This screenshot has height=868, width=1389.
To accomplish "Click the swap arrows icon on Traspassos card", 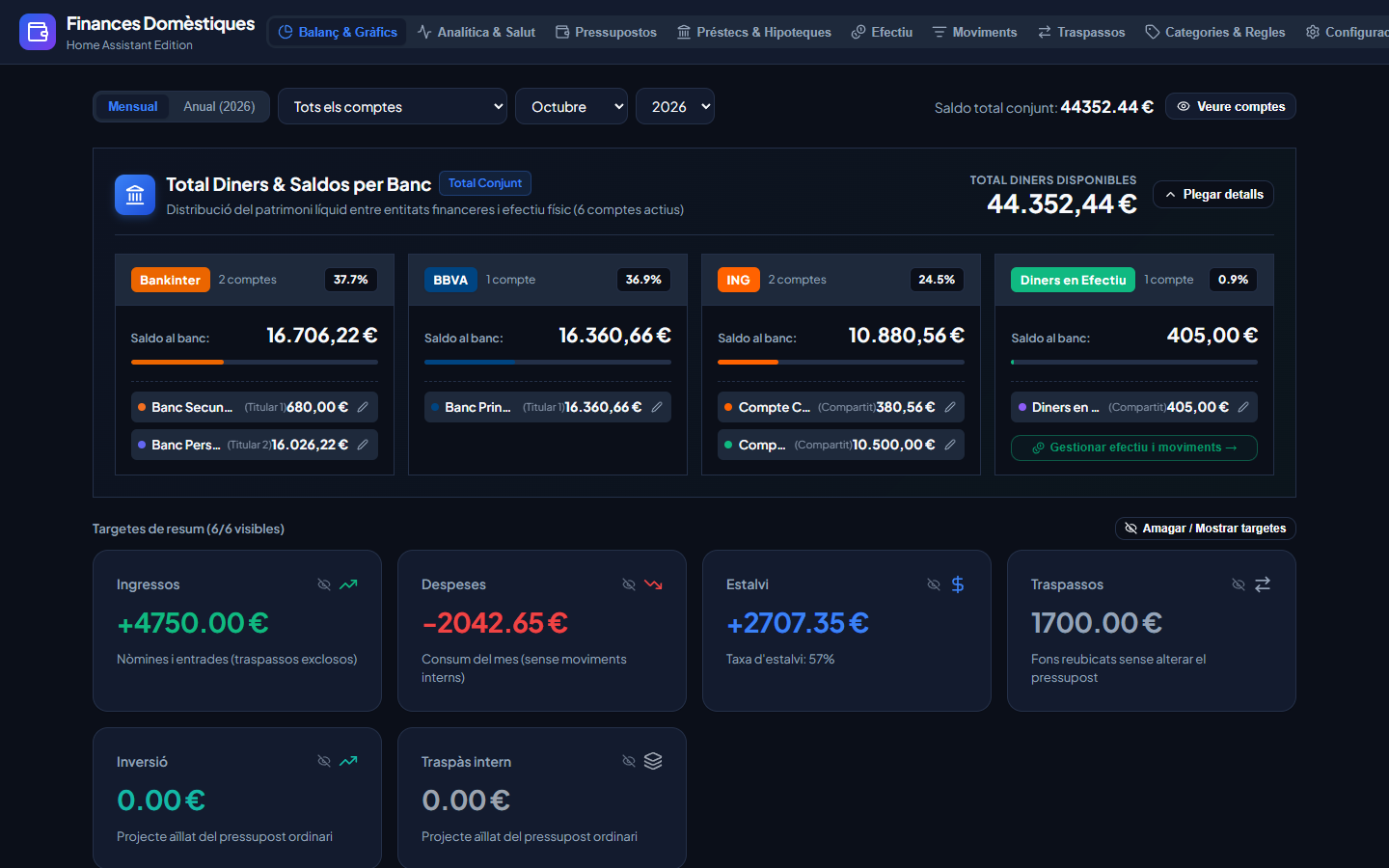I will pyautogui.click(x=1263, y=584).
